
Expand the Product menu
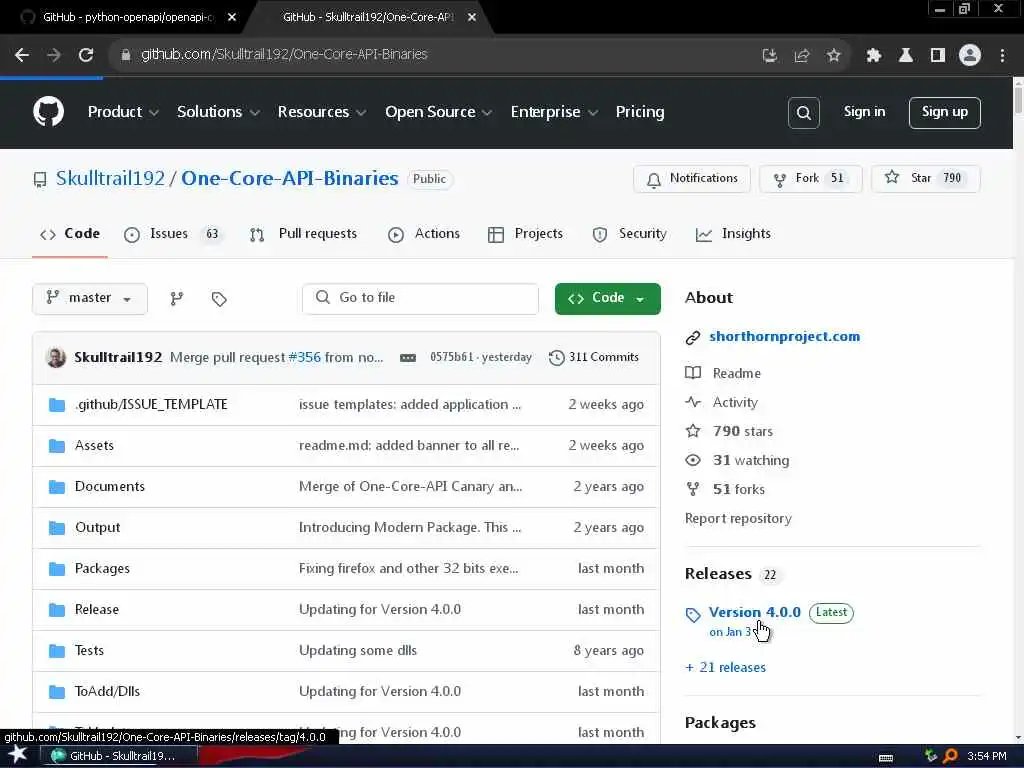tap(123, 112)
